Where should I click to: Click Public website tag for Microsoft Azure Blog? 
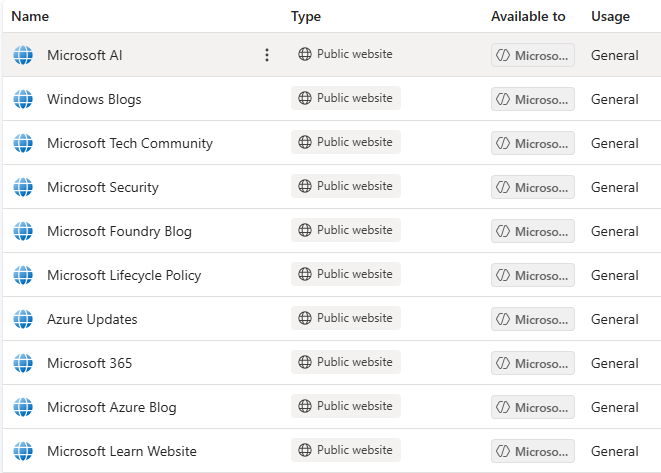(x=346, y=406)
